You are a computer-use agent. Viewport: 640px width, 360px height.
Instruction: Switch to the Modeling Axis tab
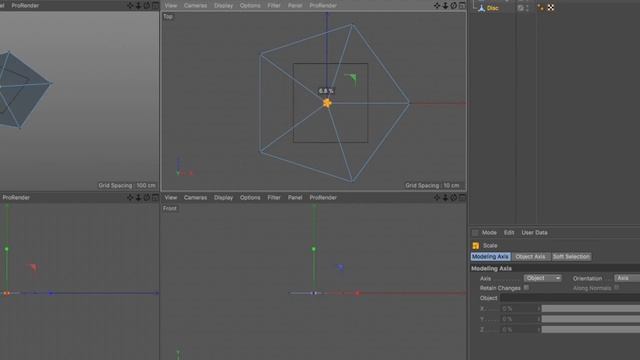click(490, 256)
